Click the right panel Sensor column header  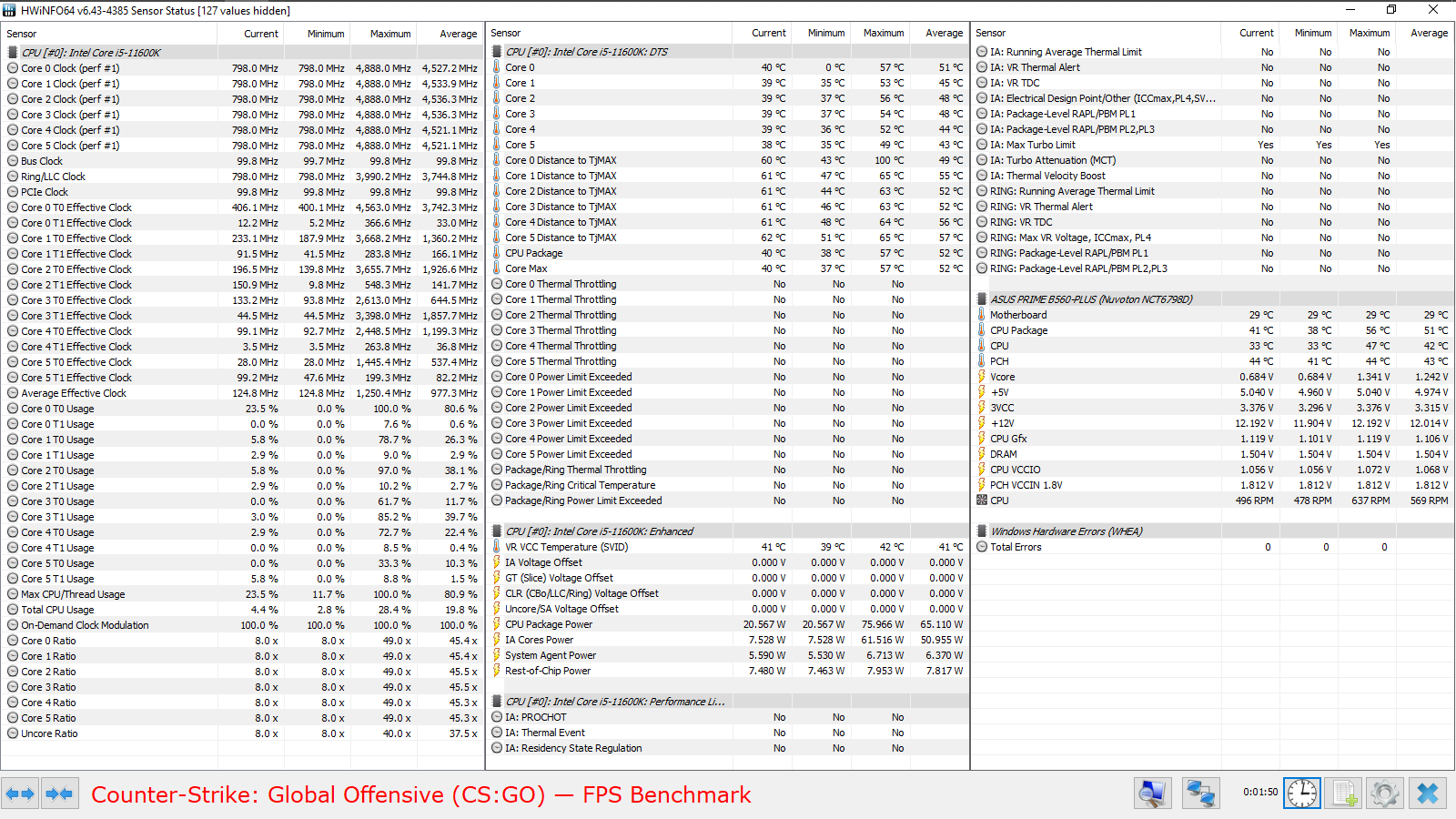[x=1096, y=33]
